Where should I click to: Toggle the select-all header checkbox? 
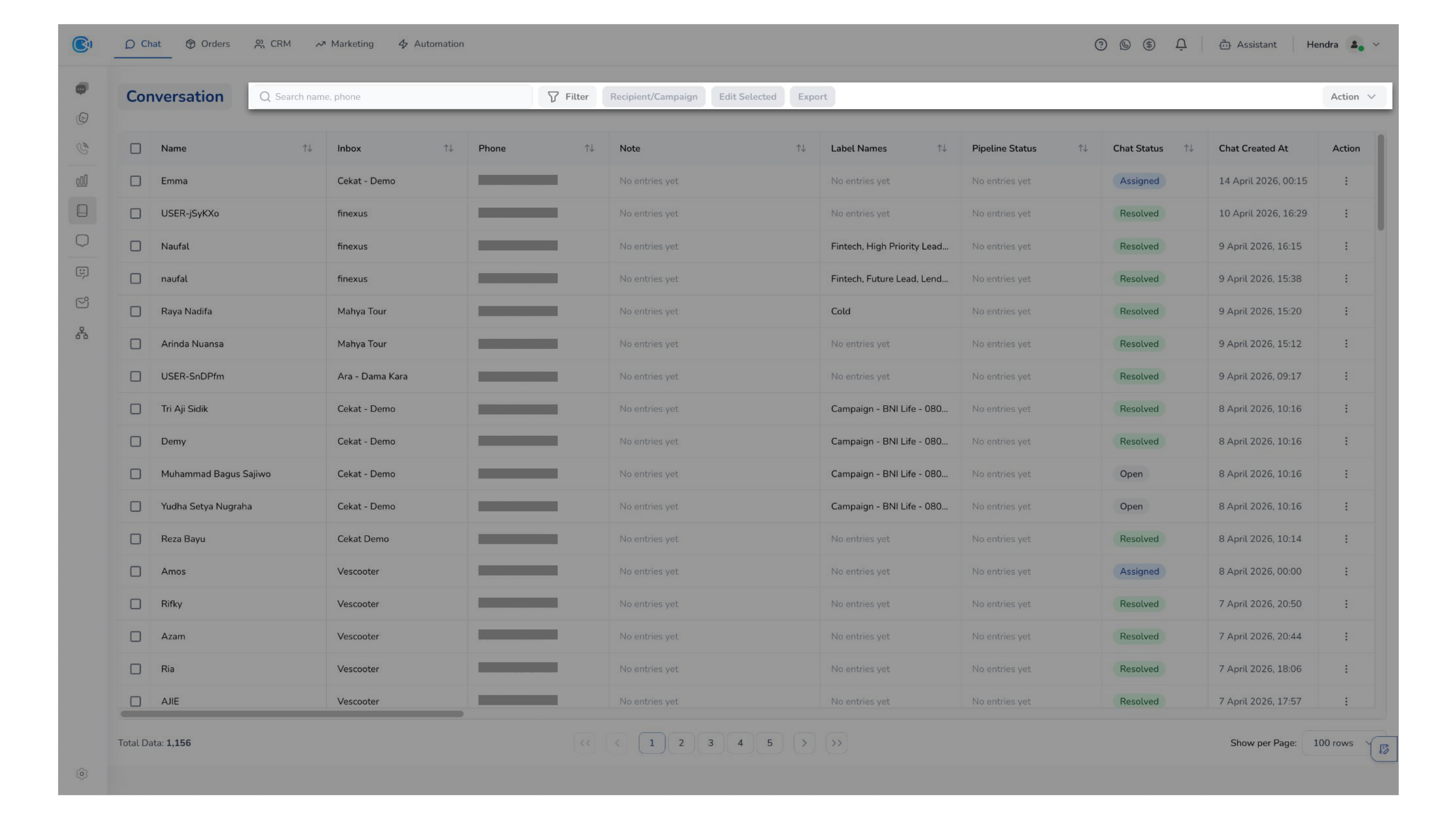tap(136, 148)
